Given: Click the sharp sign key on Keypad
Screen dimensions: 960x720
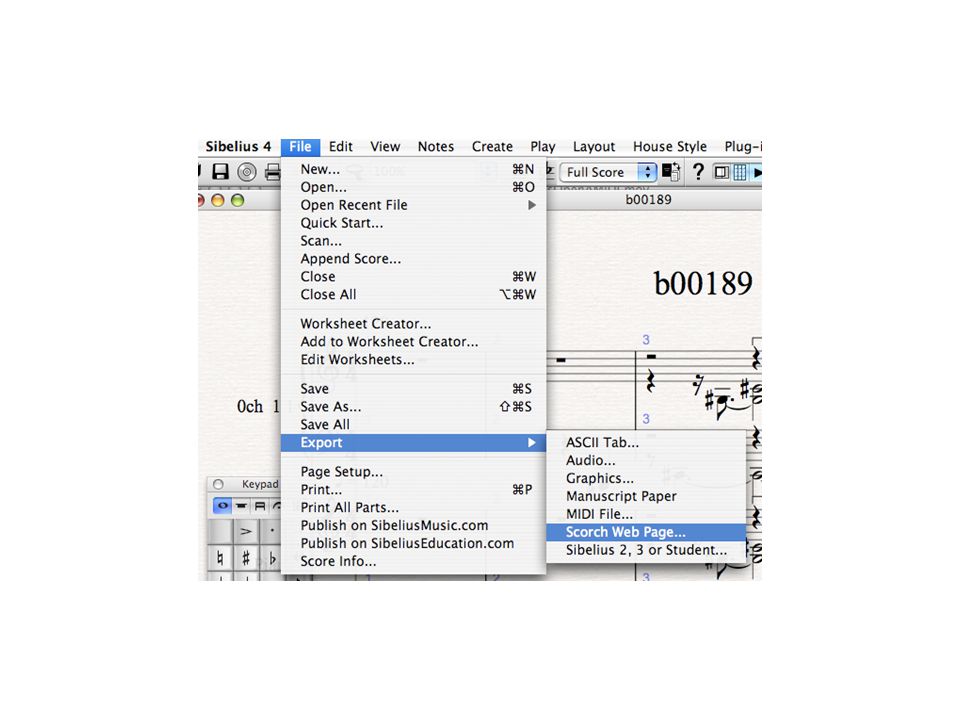Looking at the screenshot, I should (246, 558).
